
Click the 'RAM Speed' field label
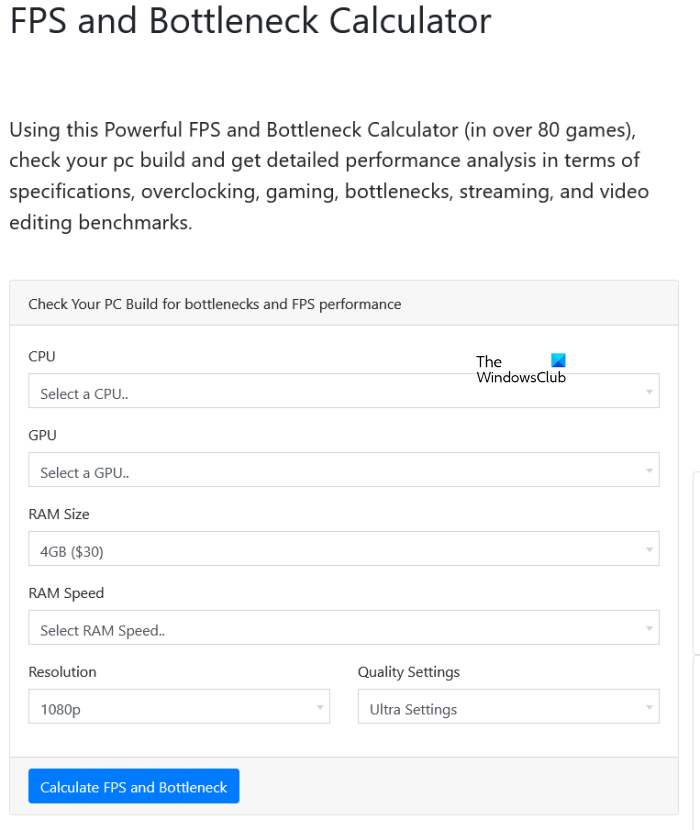[x=66, y=593]
